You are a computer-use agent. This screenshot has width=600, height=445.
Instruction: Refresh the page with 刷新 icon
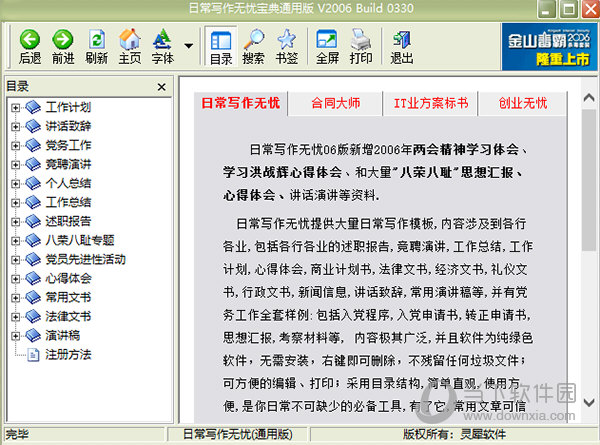point(96,39)
